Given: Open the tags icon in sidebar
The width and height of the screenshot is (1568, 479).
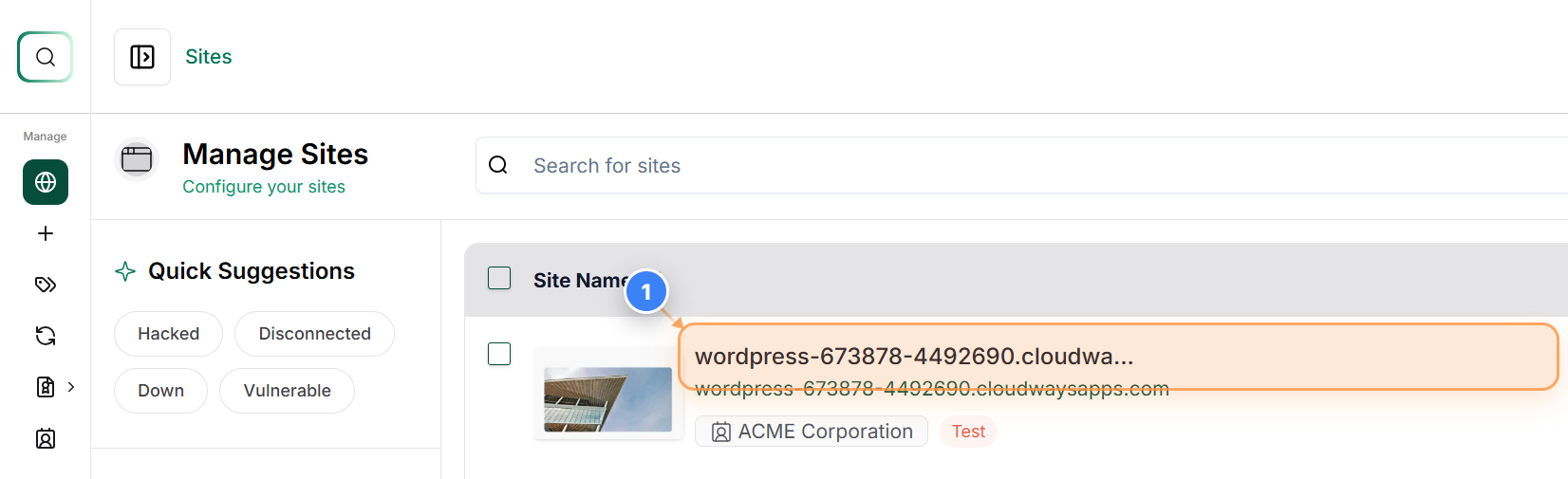Looking at the screenshot, I should 46,285.
